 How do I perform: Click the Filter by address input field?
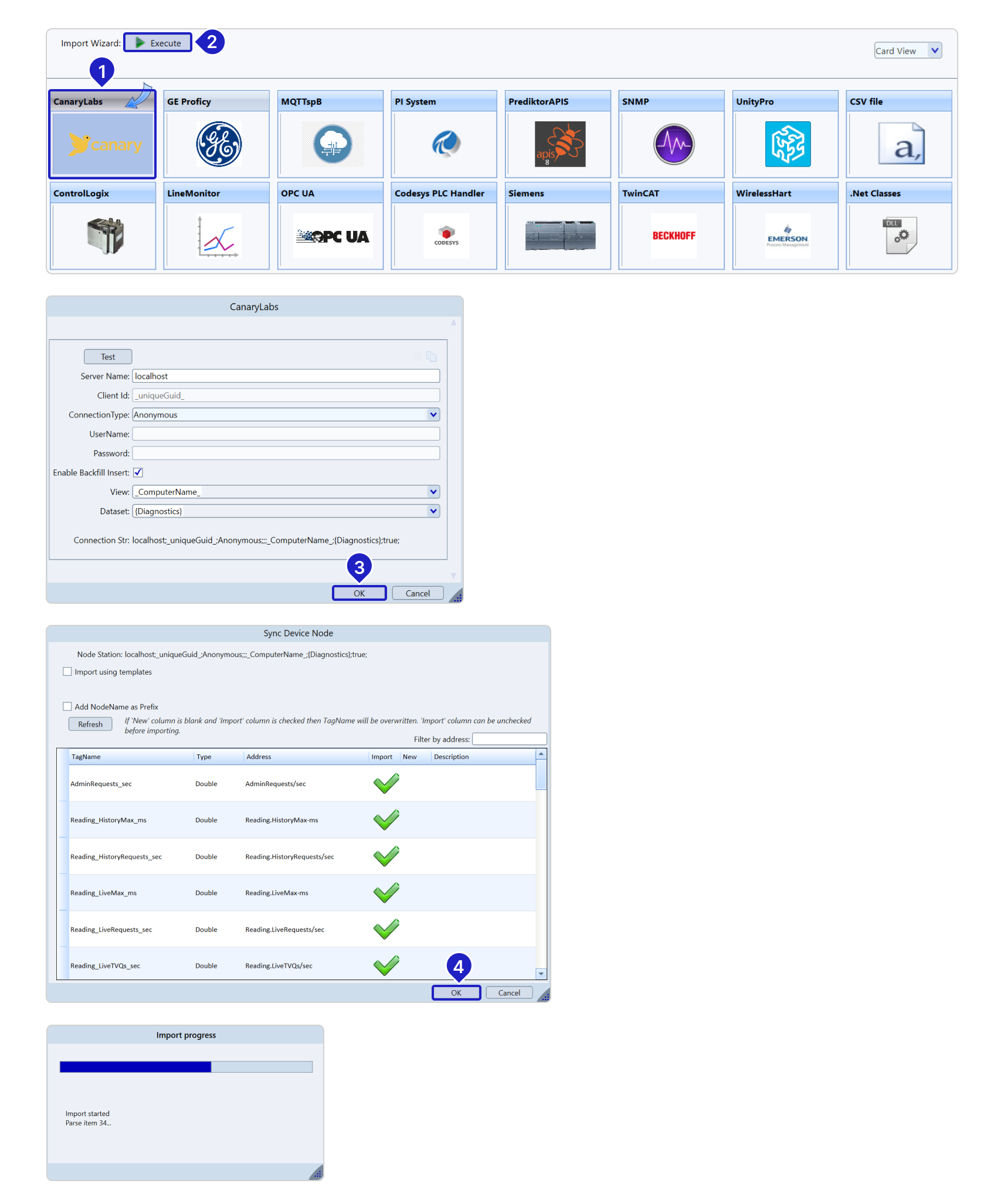[x=509, y=739]
